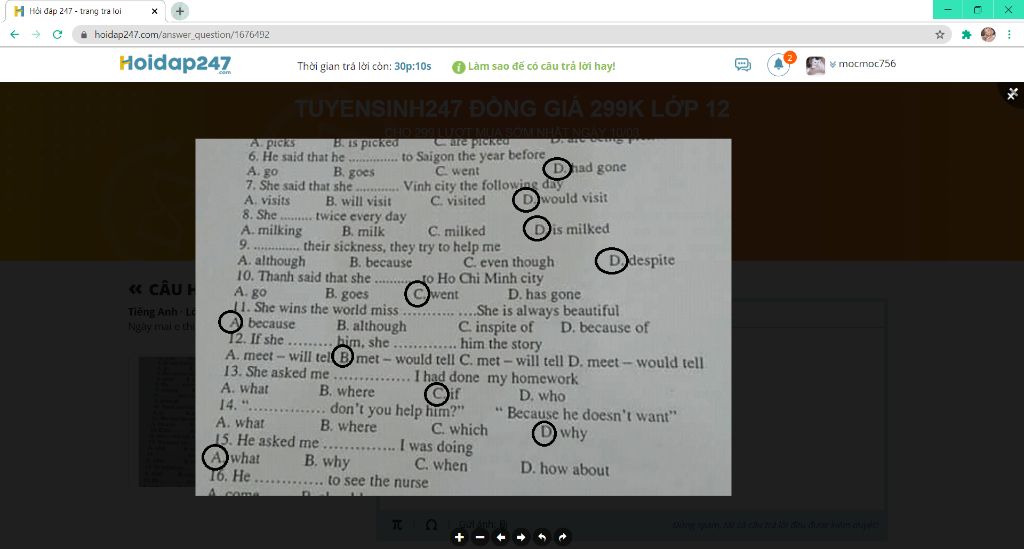Open a new browser tab
1024x549 pixels.
[x=180, y=11]
